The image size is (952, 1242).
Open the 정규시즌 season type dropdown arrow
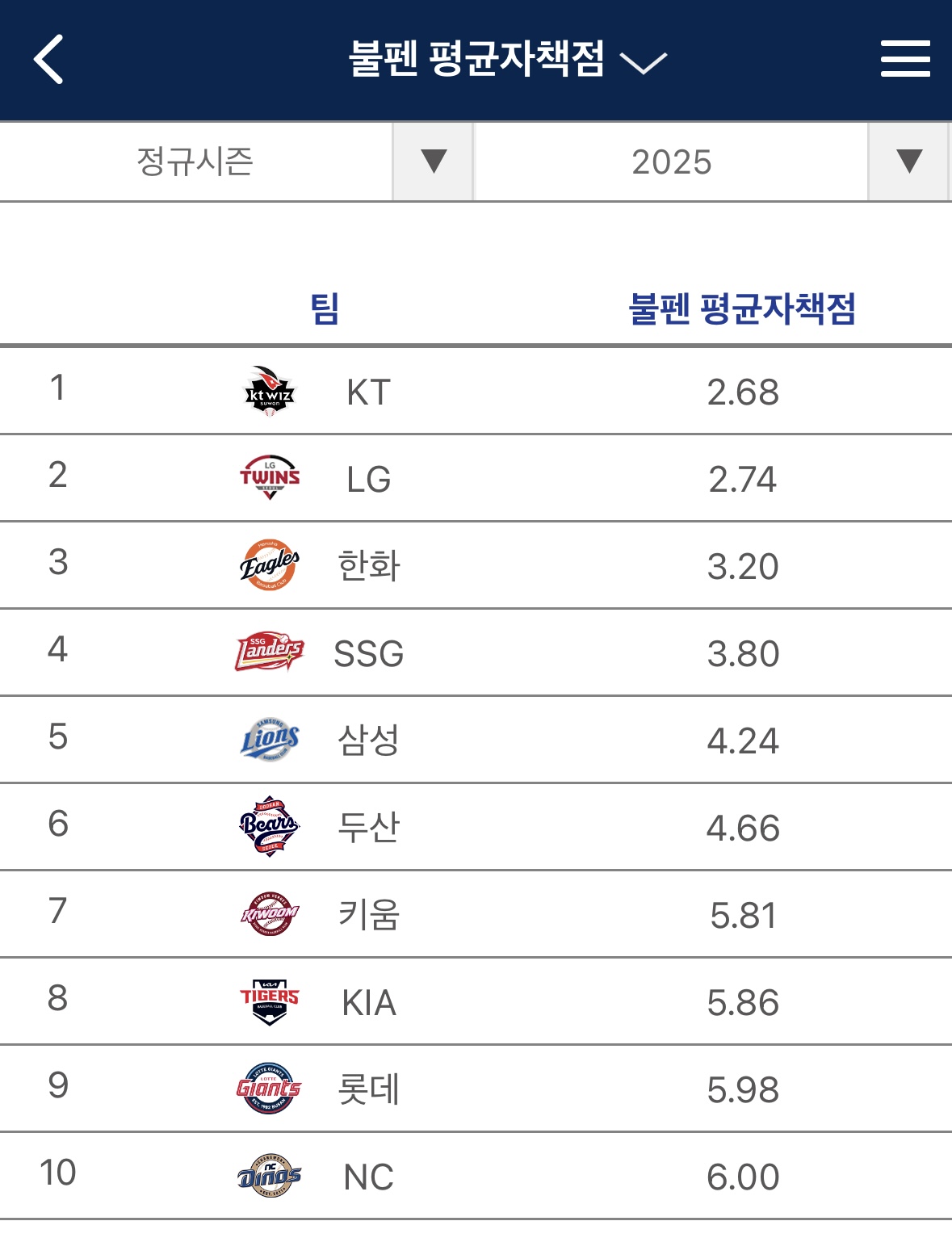433,162
